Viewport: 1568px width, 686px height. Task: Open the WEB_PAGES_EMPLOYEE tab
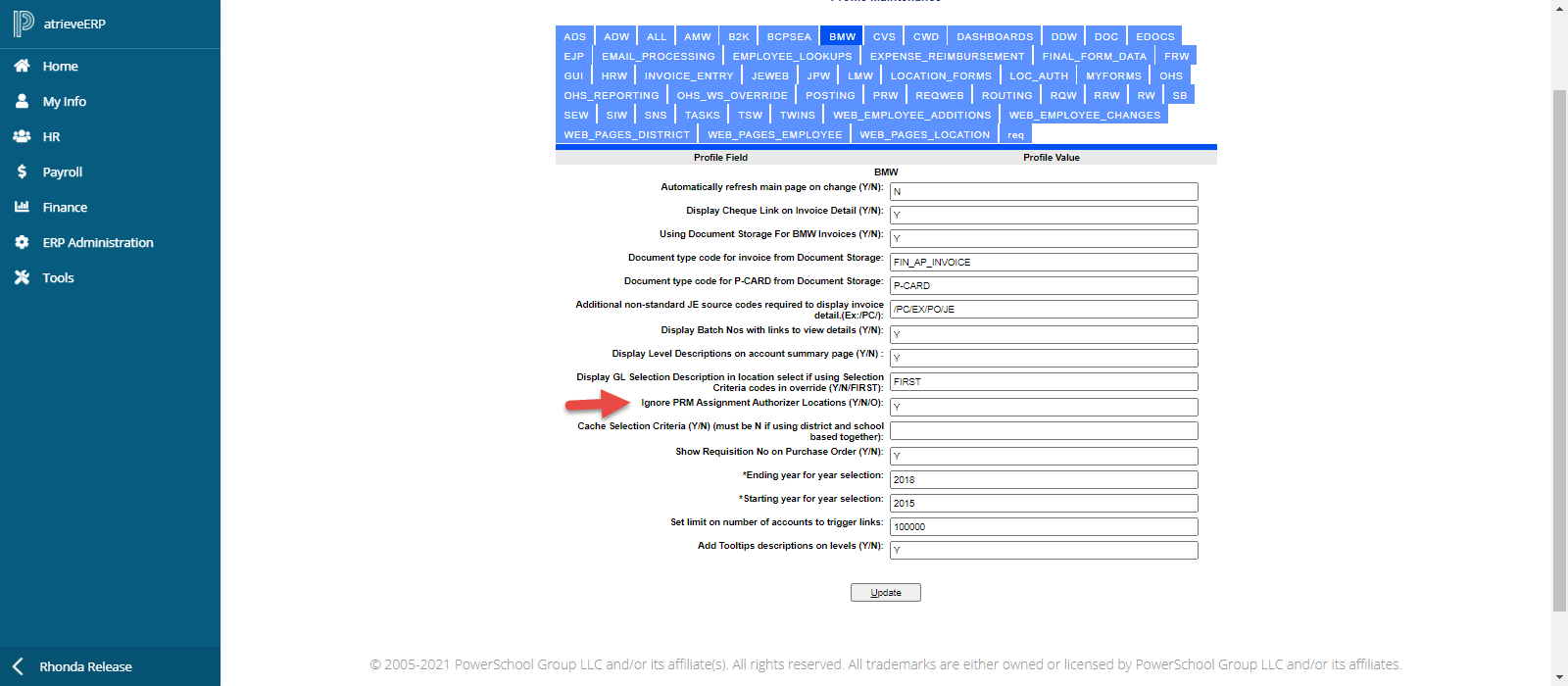click(774, 134)
